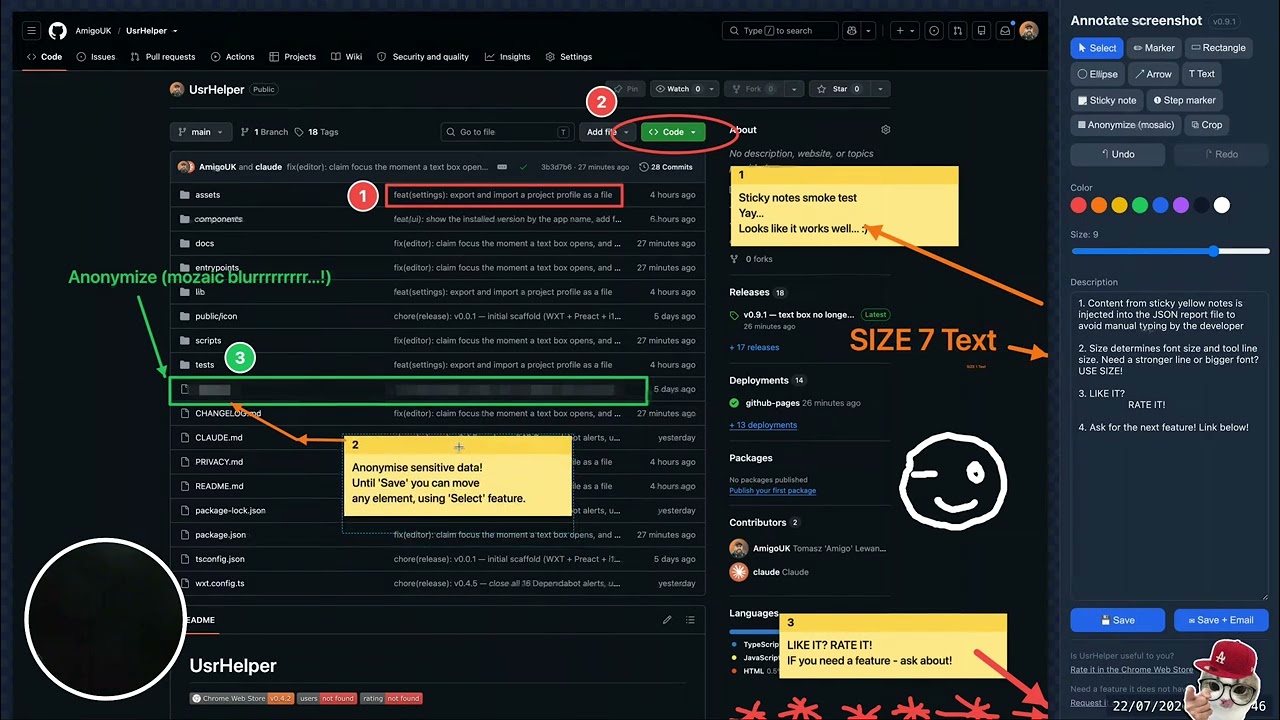Open the Copilot chat icon
The image size is (1280, 720).
[x=851, y=31]
